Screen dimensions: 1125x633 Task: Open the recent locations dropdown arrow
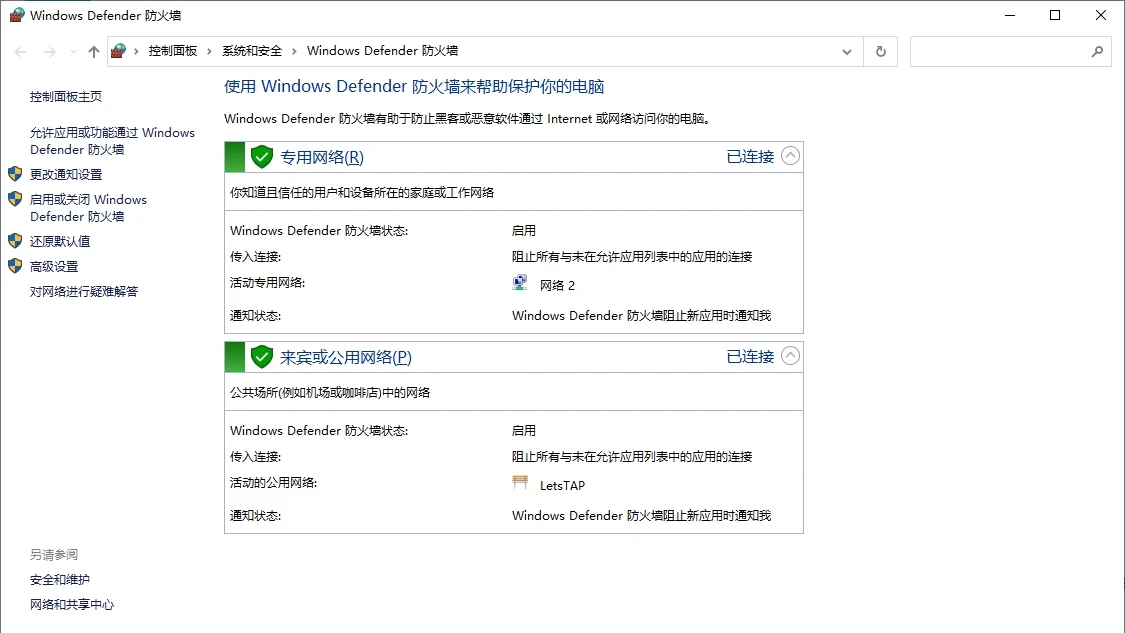pos(72,52)
